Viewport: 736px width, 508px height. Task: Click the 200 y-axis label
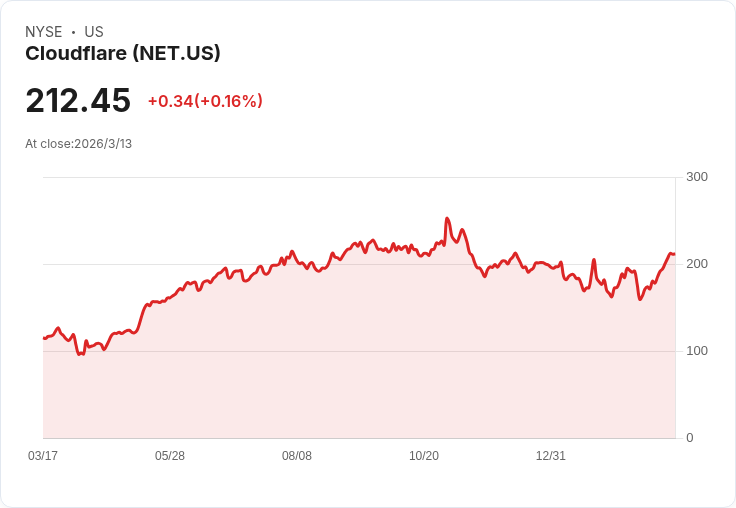[x=697, y=264]
